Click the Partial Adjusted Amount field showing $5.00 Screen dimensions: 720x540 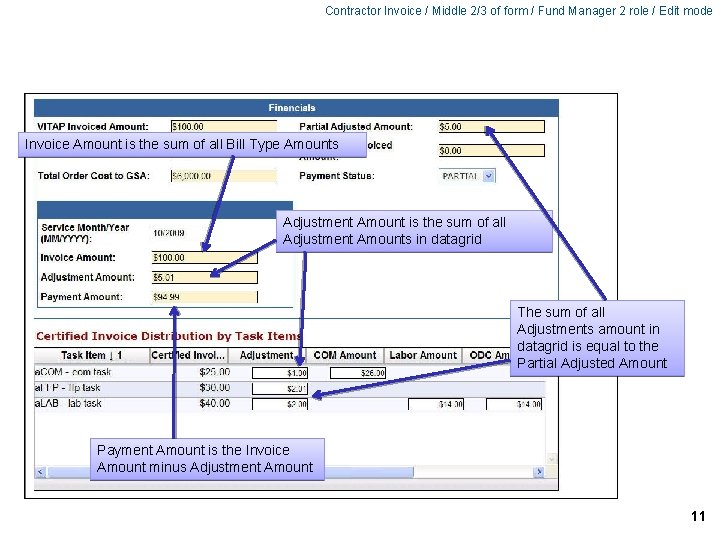point(492,127)
